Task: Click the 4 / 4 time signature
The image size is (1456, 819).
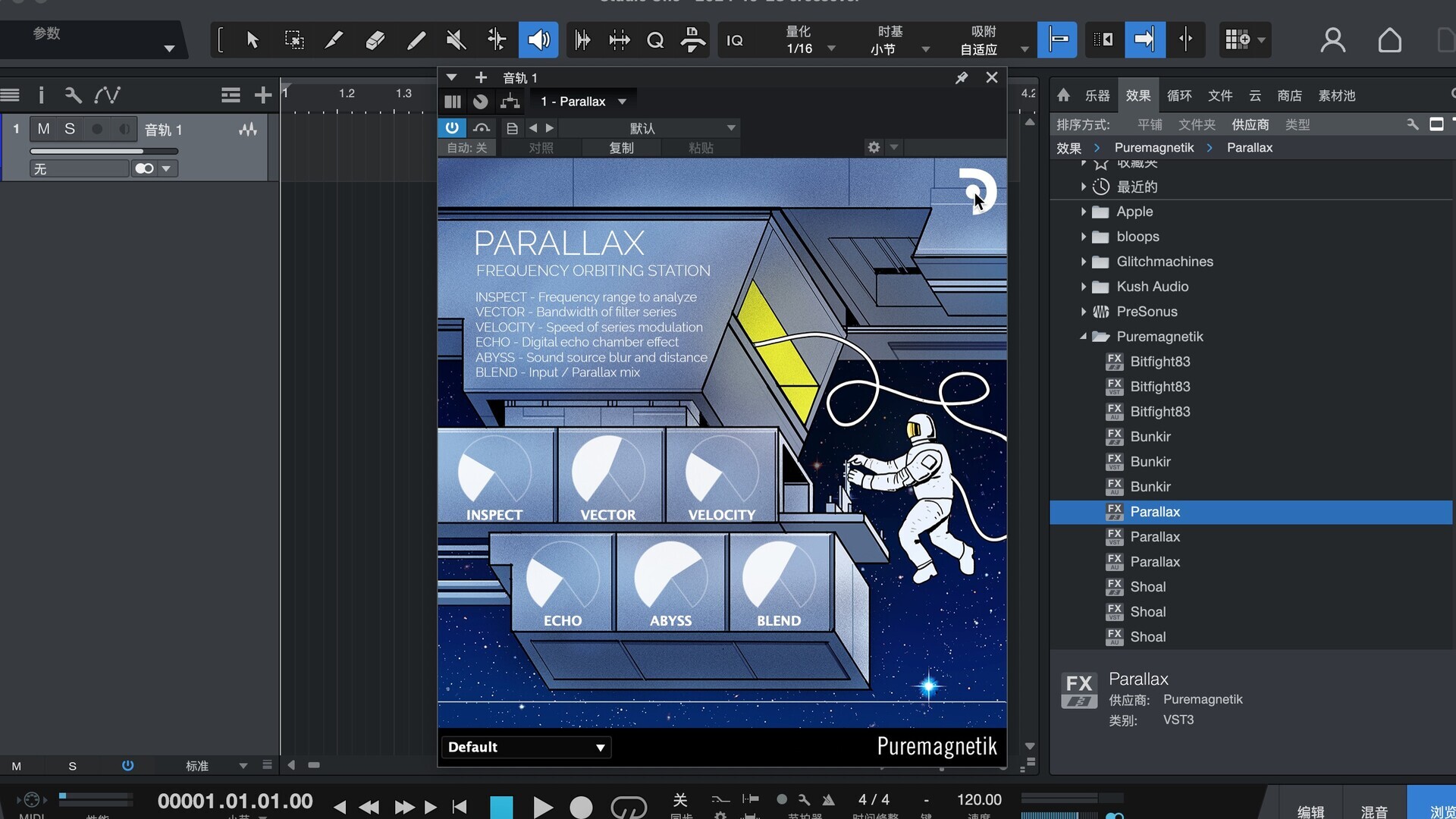Action: click(x=874, y=799)
